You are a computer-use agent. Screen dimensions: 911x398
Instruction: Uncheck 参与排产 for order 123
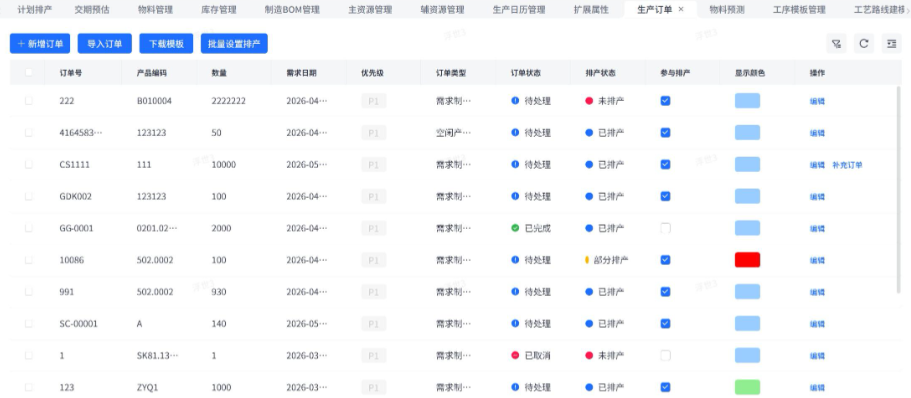coord(665,387)
